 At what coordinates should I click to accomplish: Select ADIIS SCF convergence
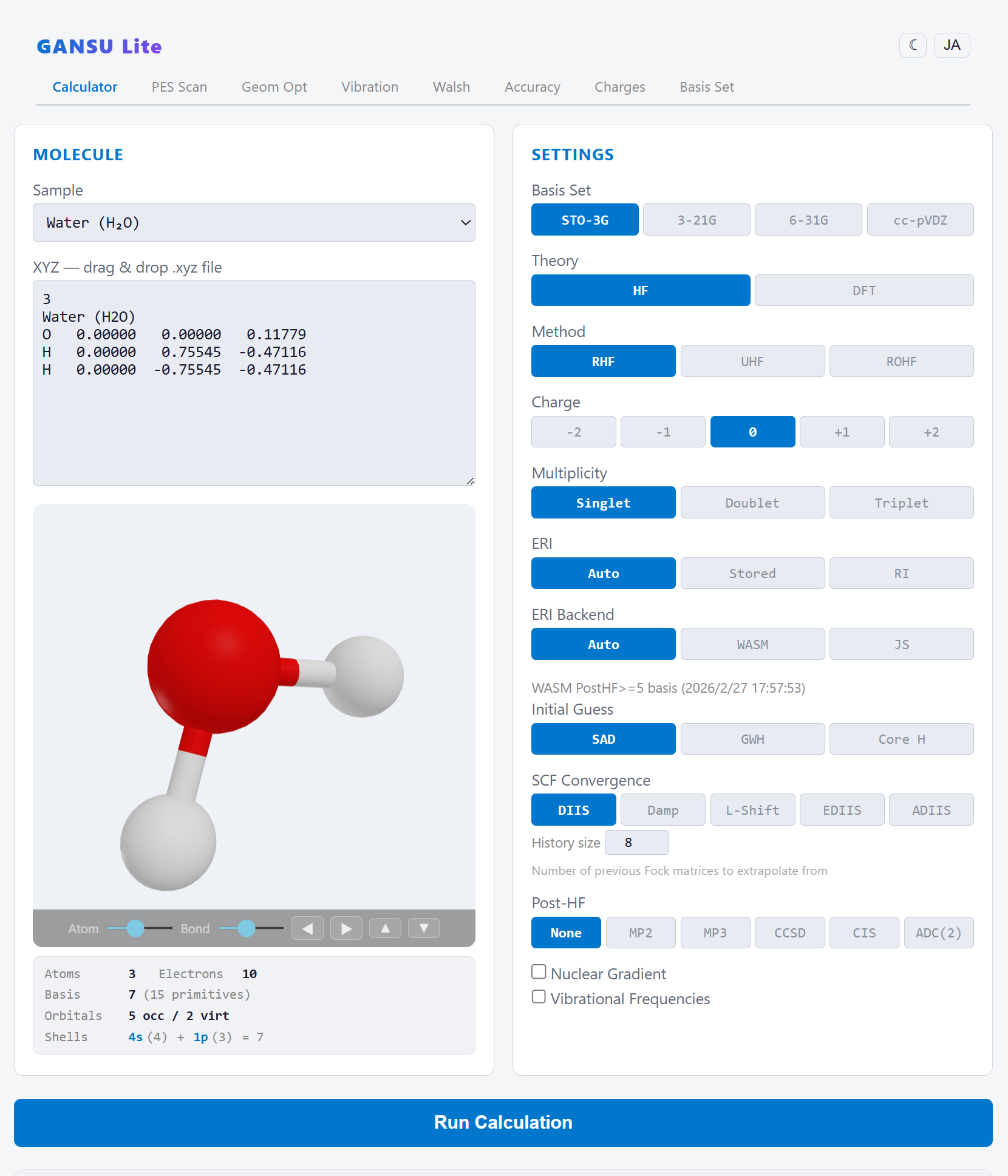[x=931, y=810]
